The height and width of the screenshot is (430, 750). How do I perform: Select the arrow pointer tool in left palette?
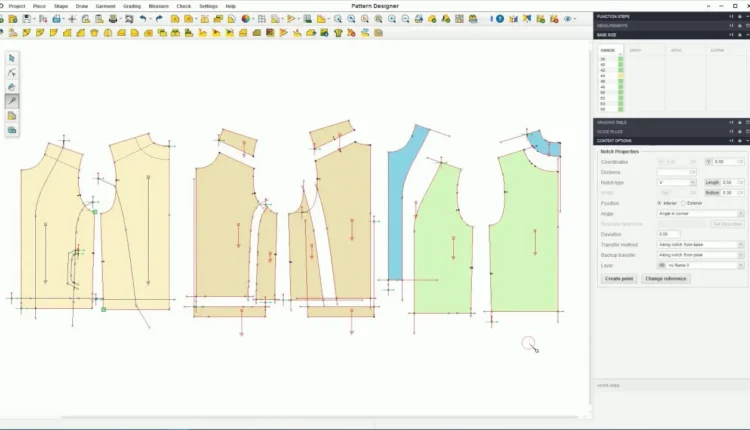[12, 58]
